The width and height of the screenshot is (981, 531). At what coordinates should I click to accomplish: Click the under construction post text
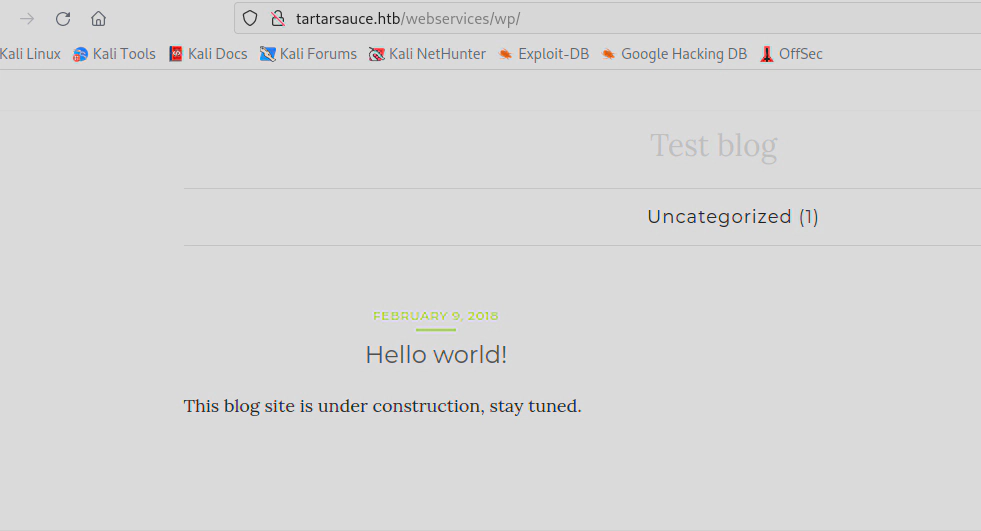coord(382,406)
